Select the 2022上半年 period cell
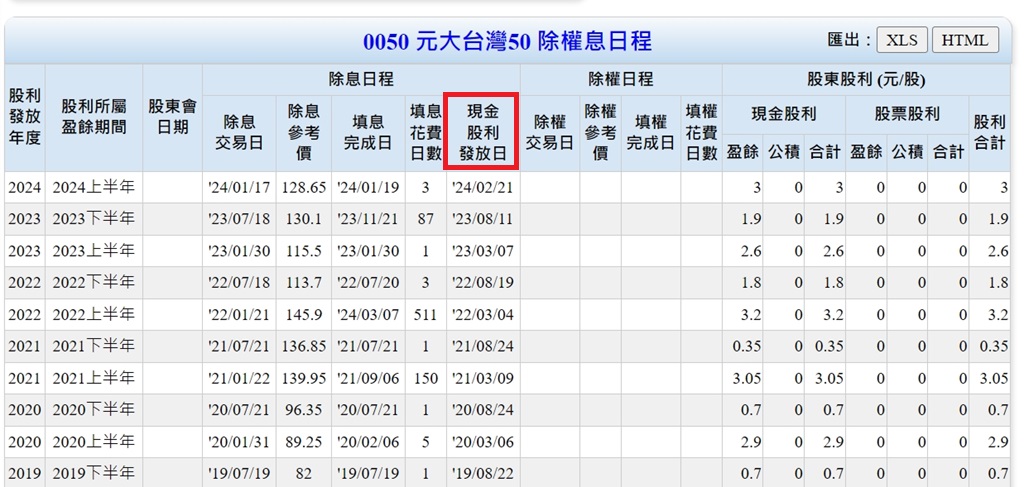Viewport: 1024px width, 487px height. [x=94, y=315]
